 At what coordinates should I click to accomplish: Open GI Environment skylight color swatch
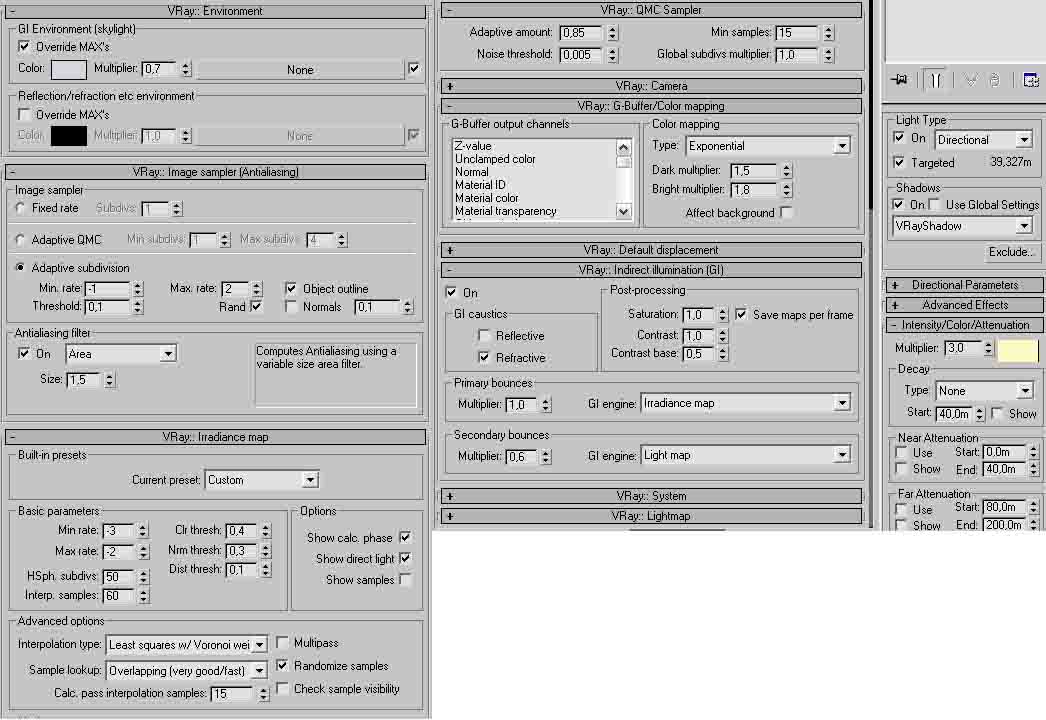[x=69, y=69]
